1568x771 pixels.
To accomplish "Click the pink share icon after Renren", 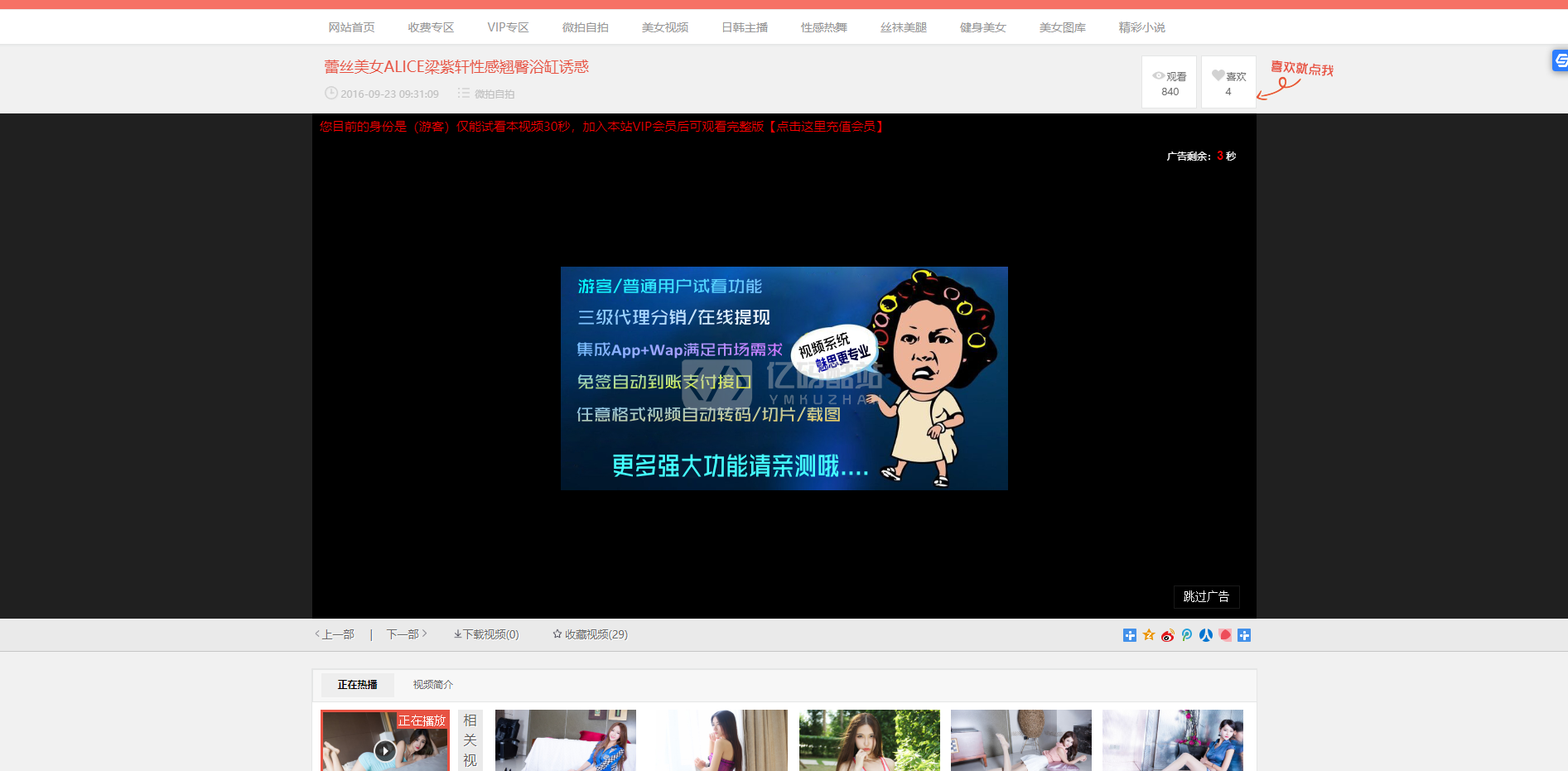I will [x=1225, y=635].
